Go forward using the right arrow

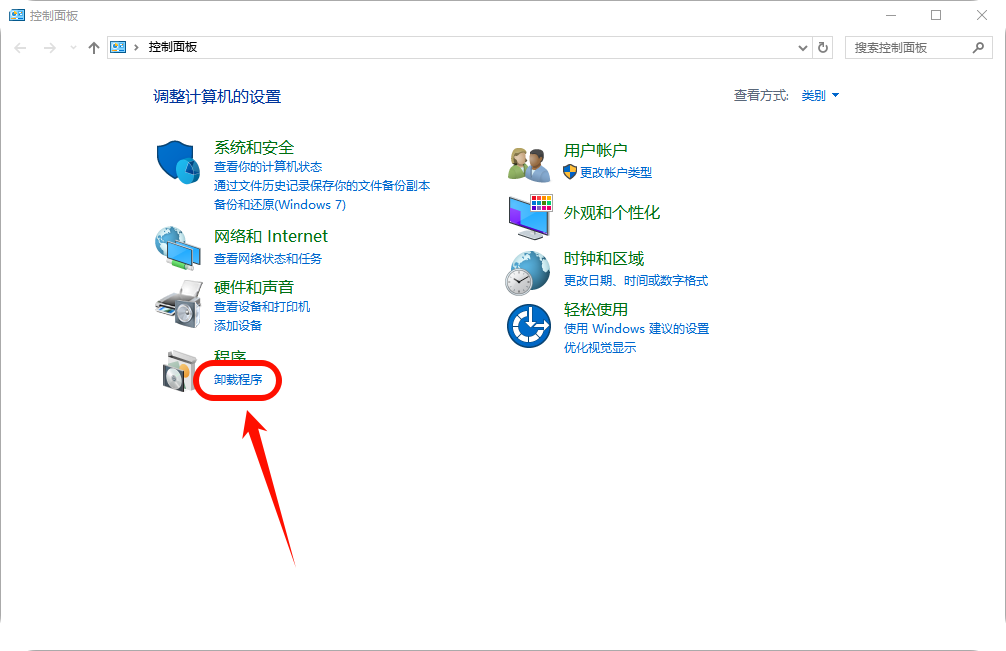pyautogui.click(x=49, y=47)
